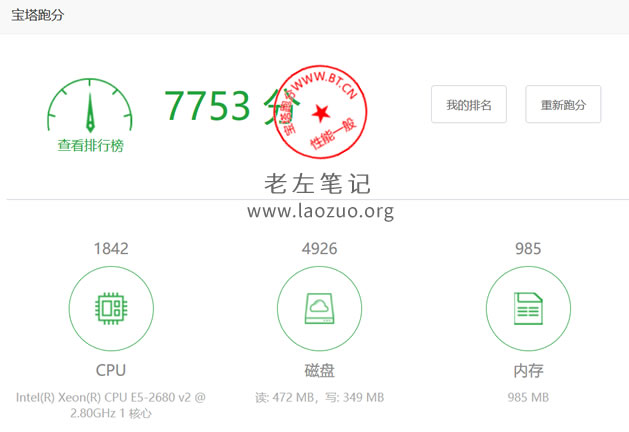Click the 重新跑分 button
The height and width of the screenshot is (432, 629).
point(563,104)
